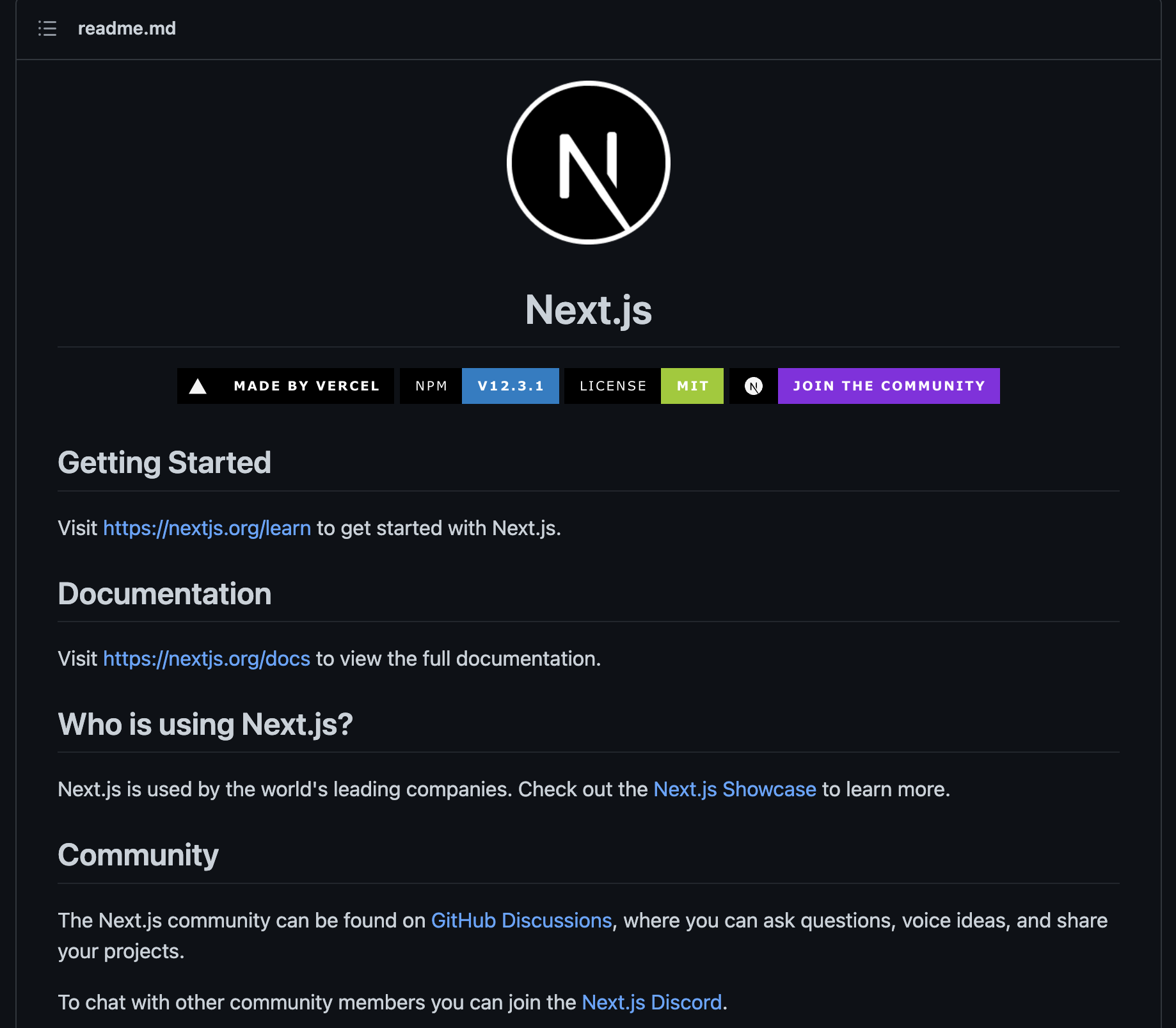The width and height of the screenshot is (1176, 1028).
Task: Open the readme table of contents icon
Action: [x=47, y=29]
